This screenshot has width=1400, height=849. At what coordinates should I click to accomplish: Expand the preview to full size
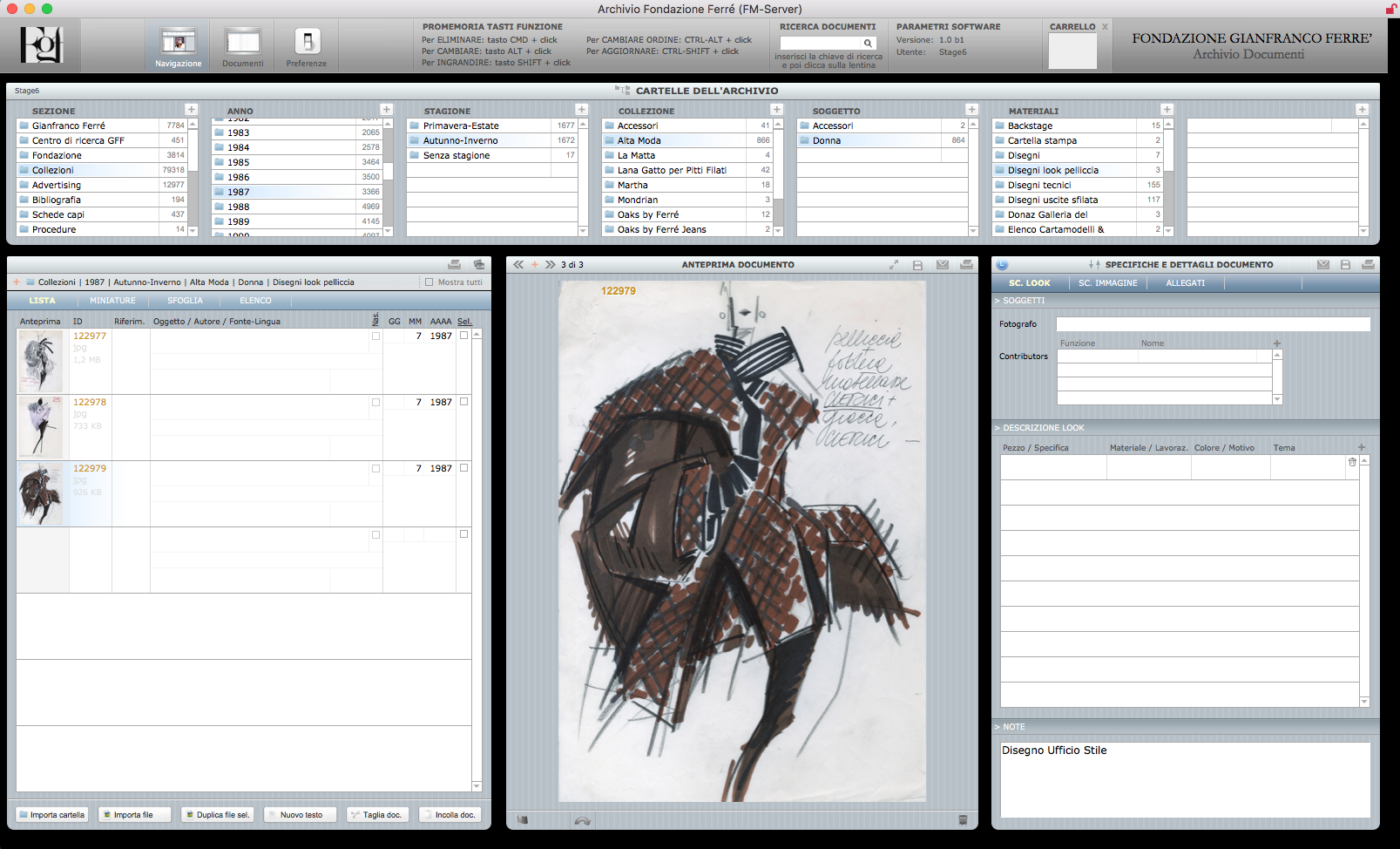pyautogui.click(x=894, y=264)
